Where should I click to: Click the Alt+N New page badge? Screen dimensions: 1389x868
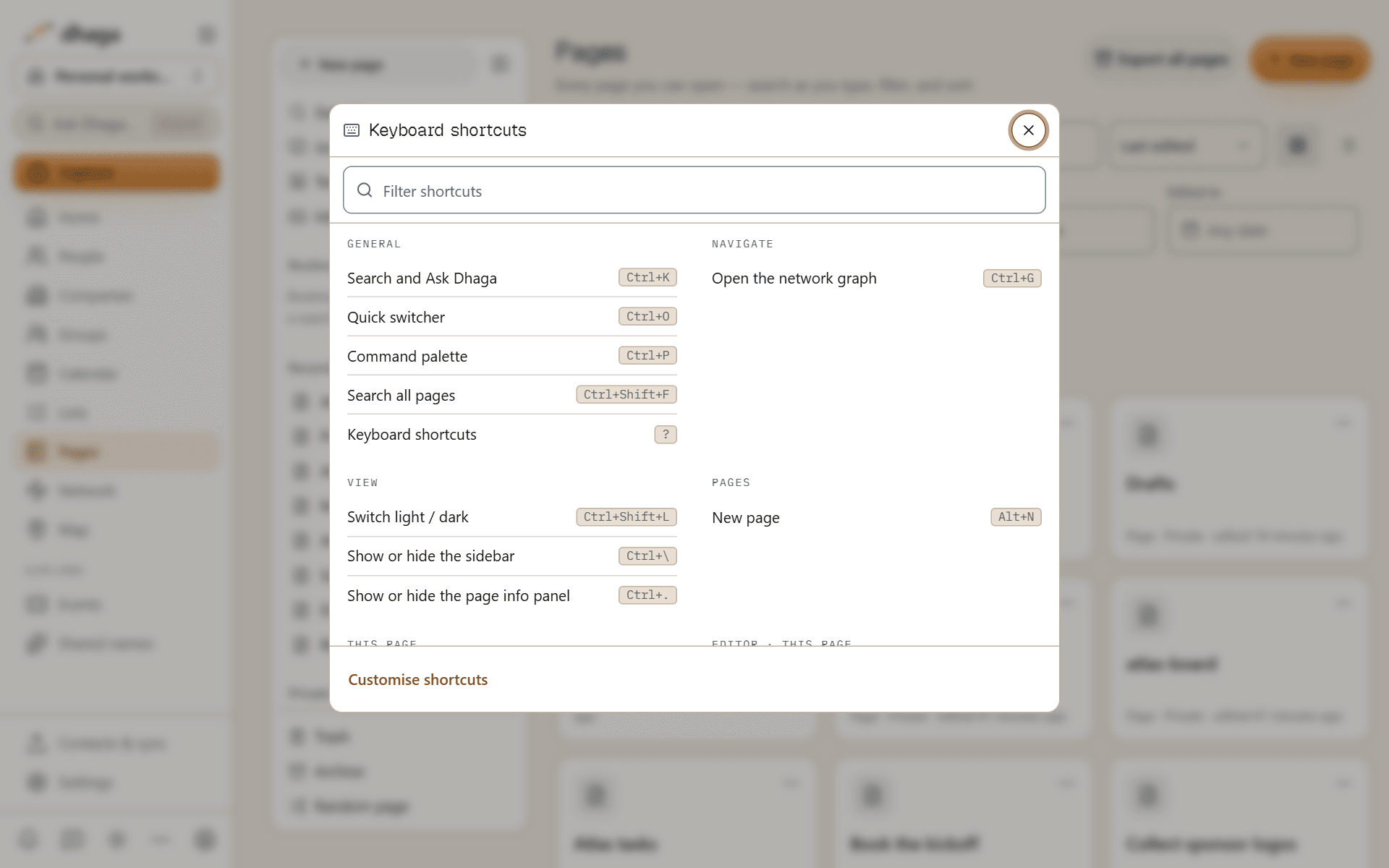coord(1016,517)
